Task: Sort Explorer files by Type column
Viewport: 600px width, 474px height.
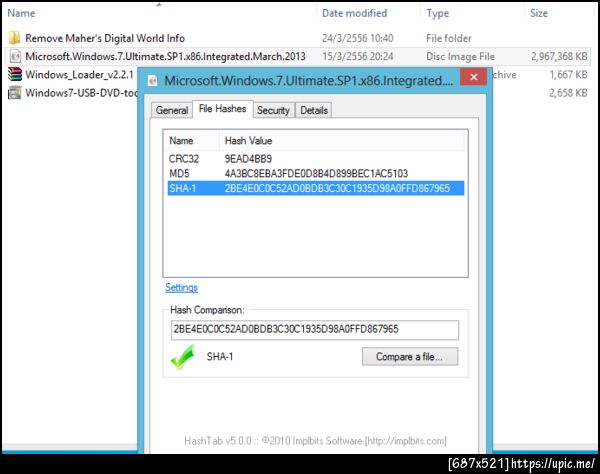Action: (x=472, y=13)
